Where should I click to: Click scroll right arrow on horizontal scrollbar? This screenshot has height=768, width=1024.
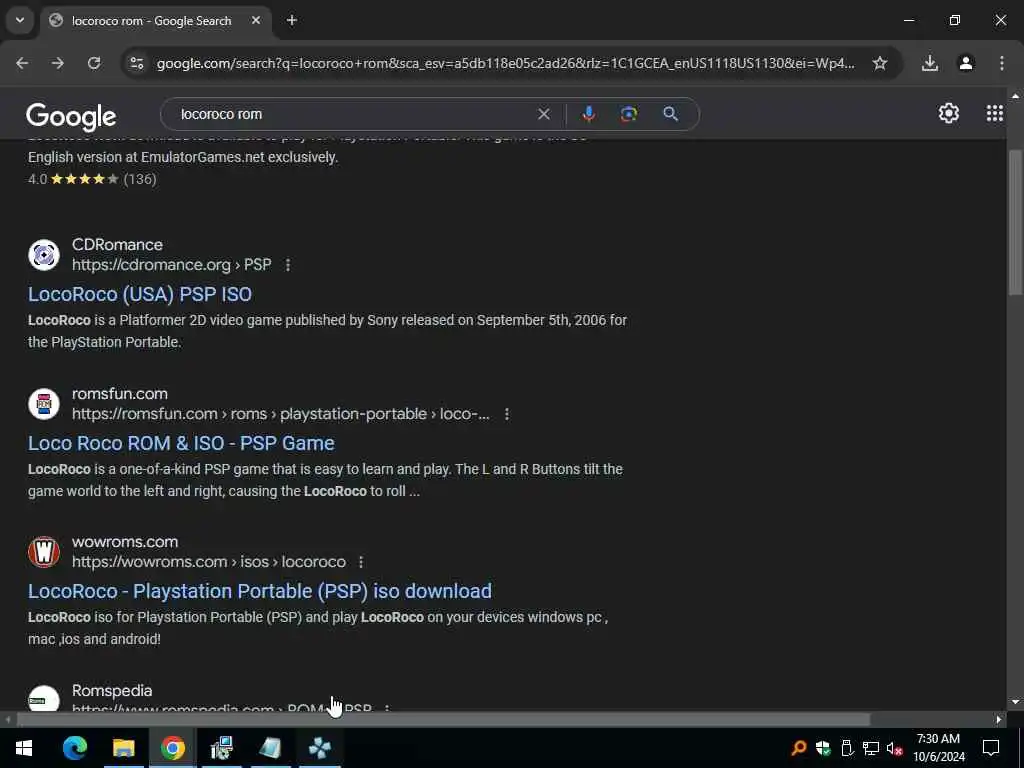(x=999, y=720)
